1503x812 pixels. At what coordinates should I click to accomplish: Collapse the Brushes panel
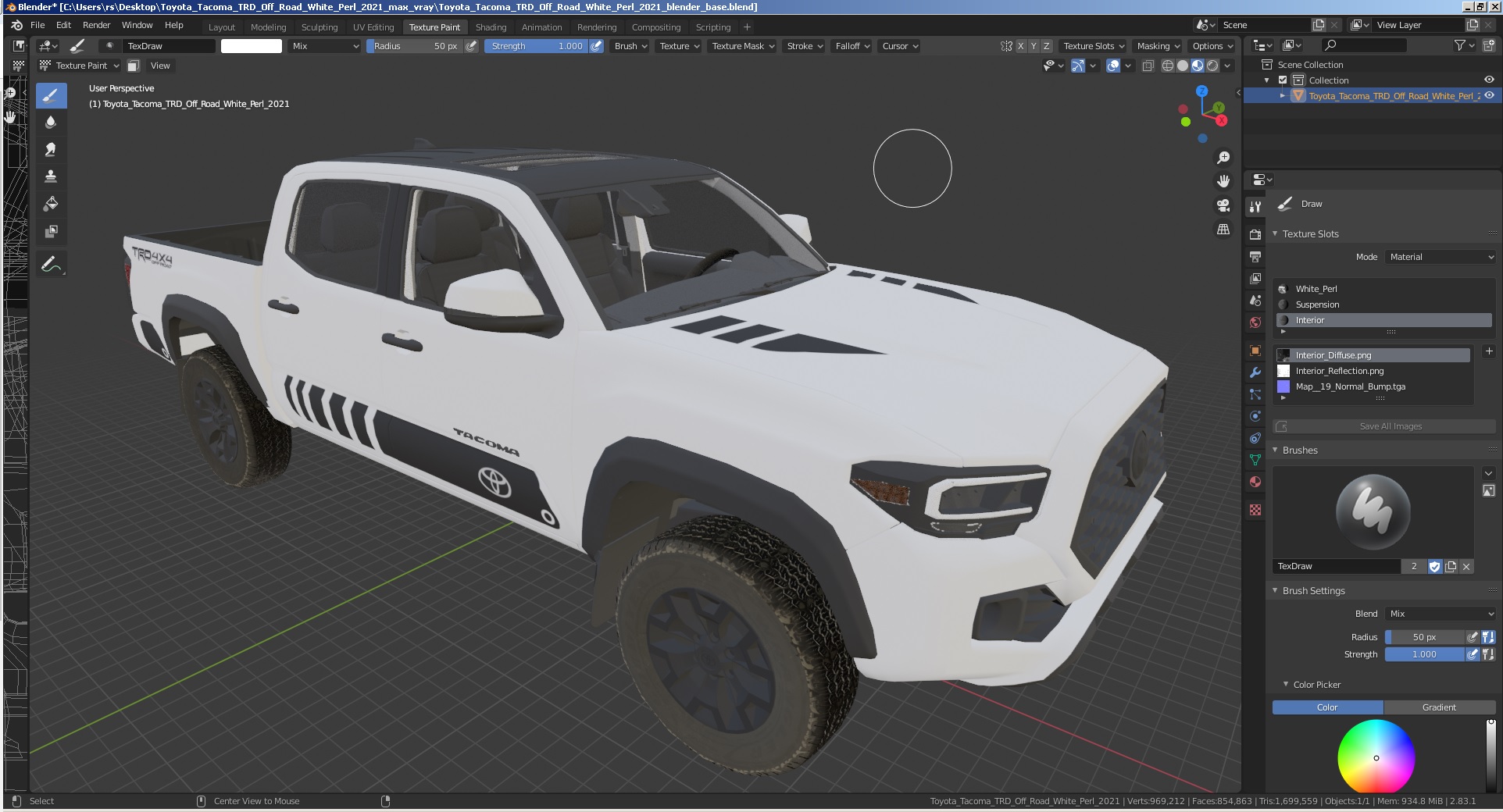pyautogui.click(x=1276, y=451)
